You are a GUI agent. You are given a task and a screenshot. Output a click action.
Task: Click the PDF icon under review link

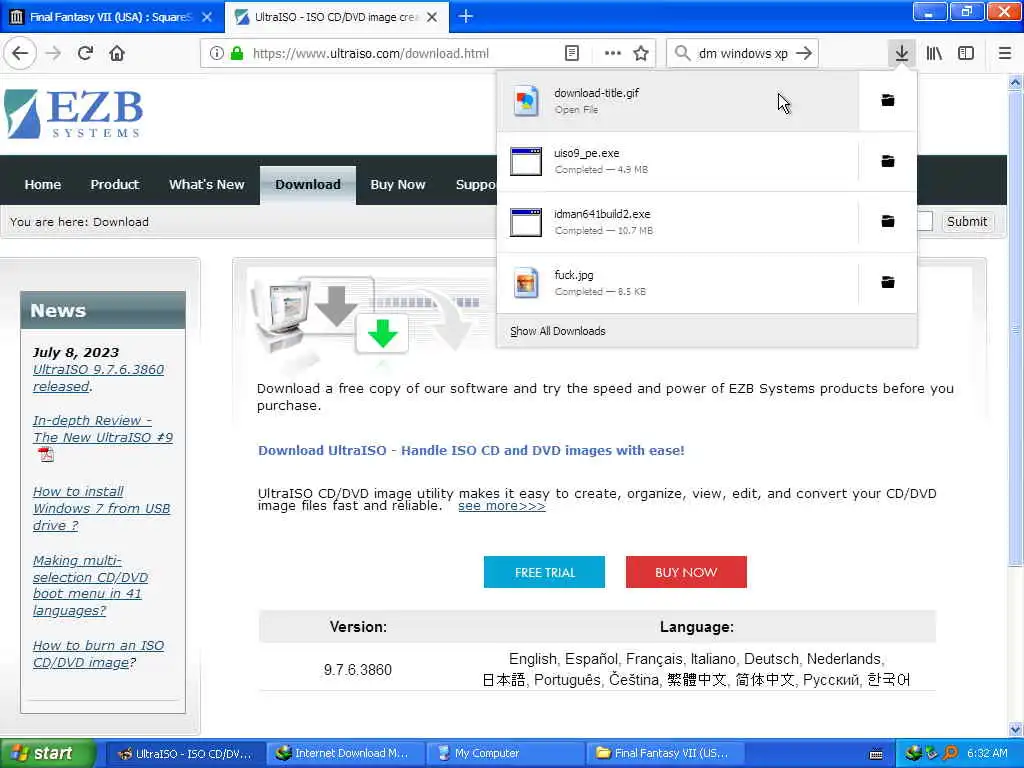[46, 455]
